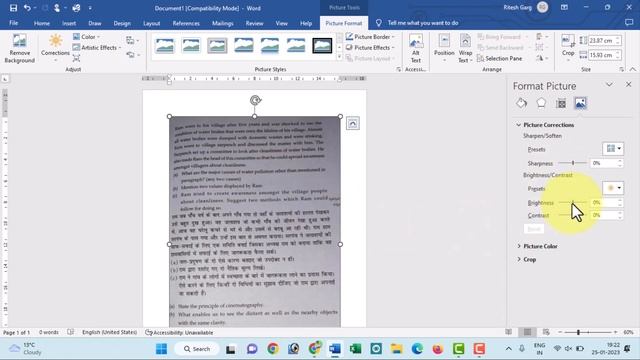Open the Windows Start menu
This screenshot has width=640, height=360.
tap(161, 349)
